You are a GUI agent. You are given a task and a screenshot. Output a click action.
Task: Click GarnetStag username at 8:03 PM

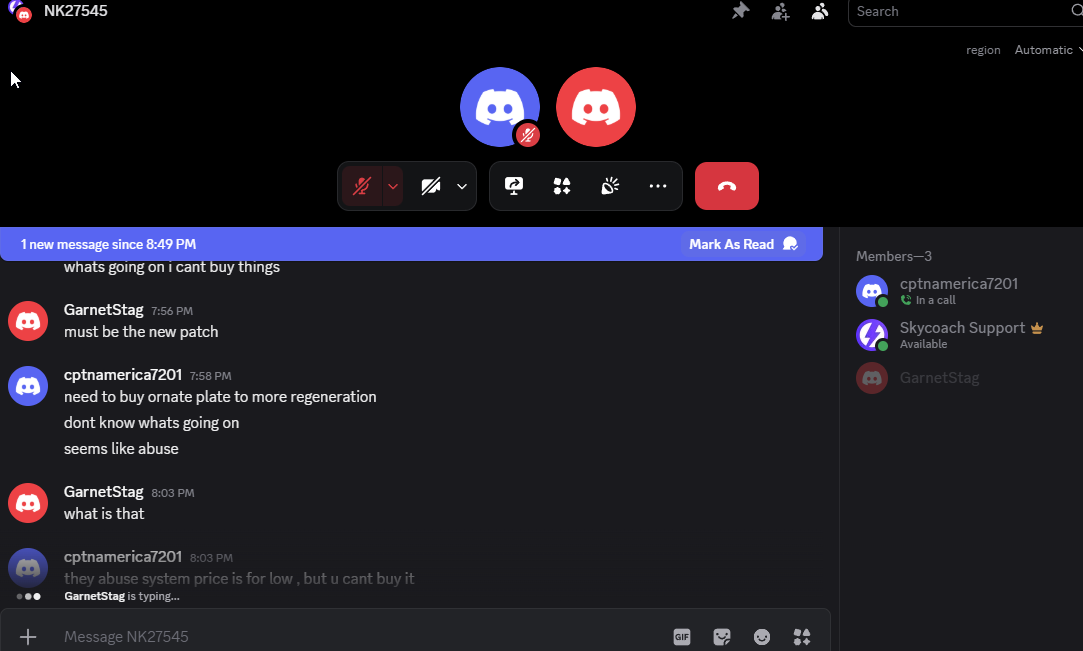coord(104,492)
